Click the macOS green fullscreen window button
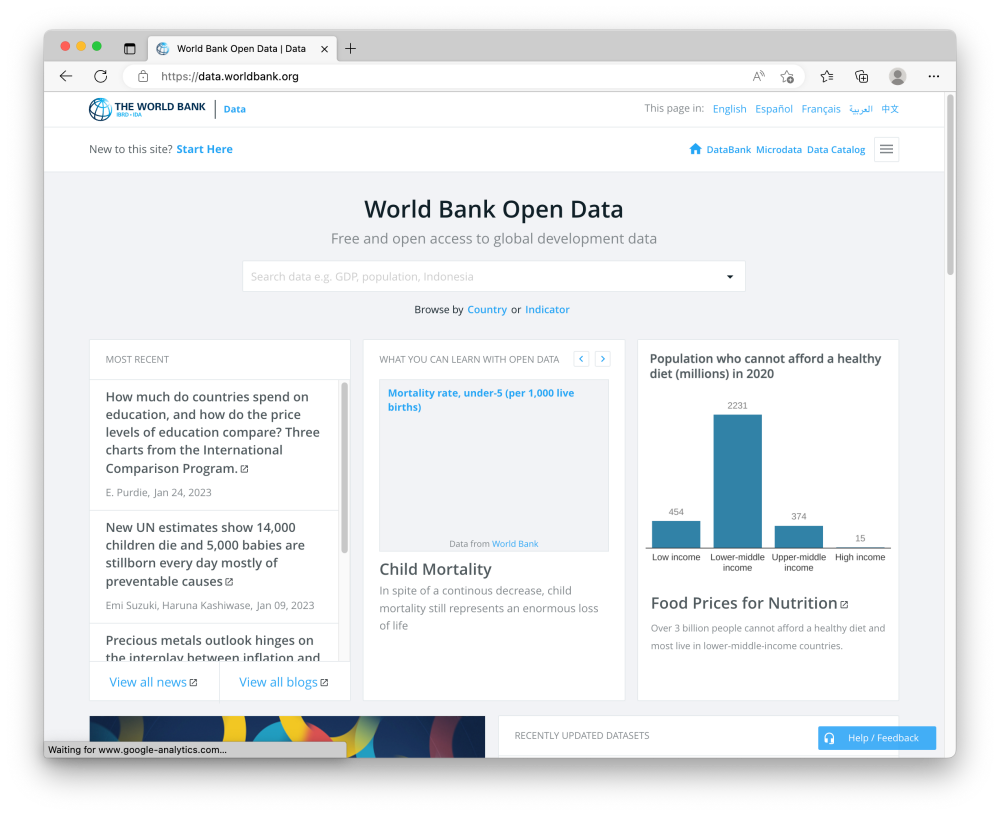The width and height of the screenshot is (1000, 816). (97, 46)
